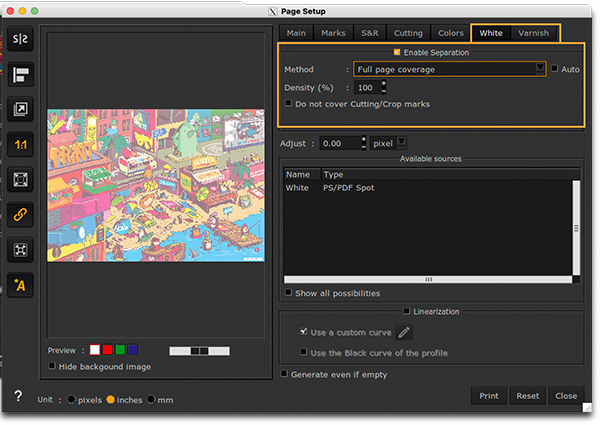Select the red preview color swatch
This screenshot has height=425, width=600.
tap(108, 350)
